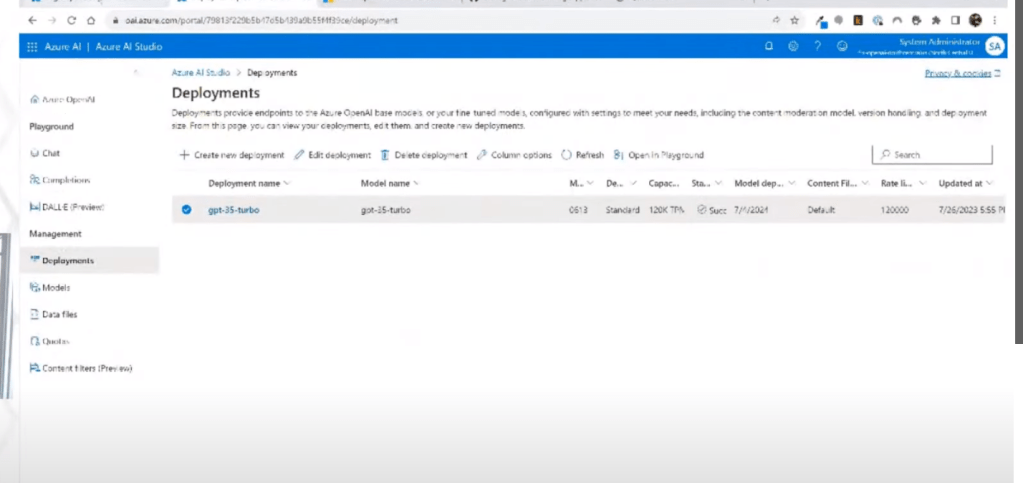Click the 'Default' content filter cell
This screenshot has height=483, width=1023.
821,210
